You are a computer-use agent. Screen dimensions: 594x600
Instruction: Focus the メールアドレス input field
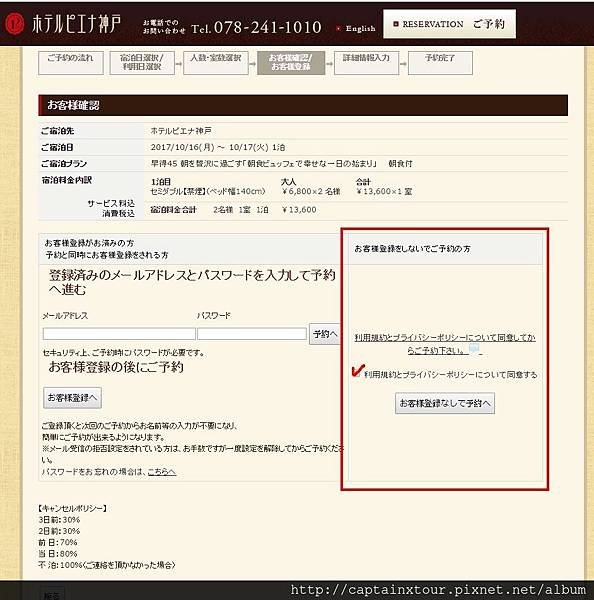(x=119, y=334)
